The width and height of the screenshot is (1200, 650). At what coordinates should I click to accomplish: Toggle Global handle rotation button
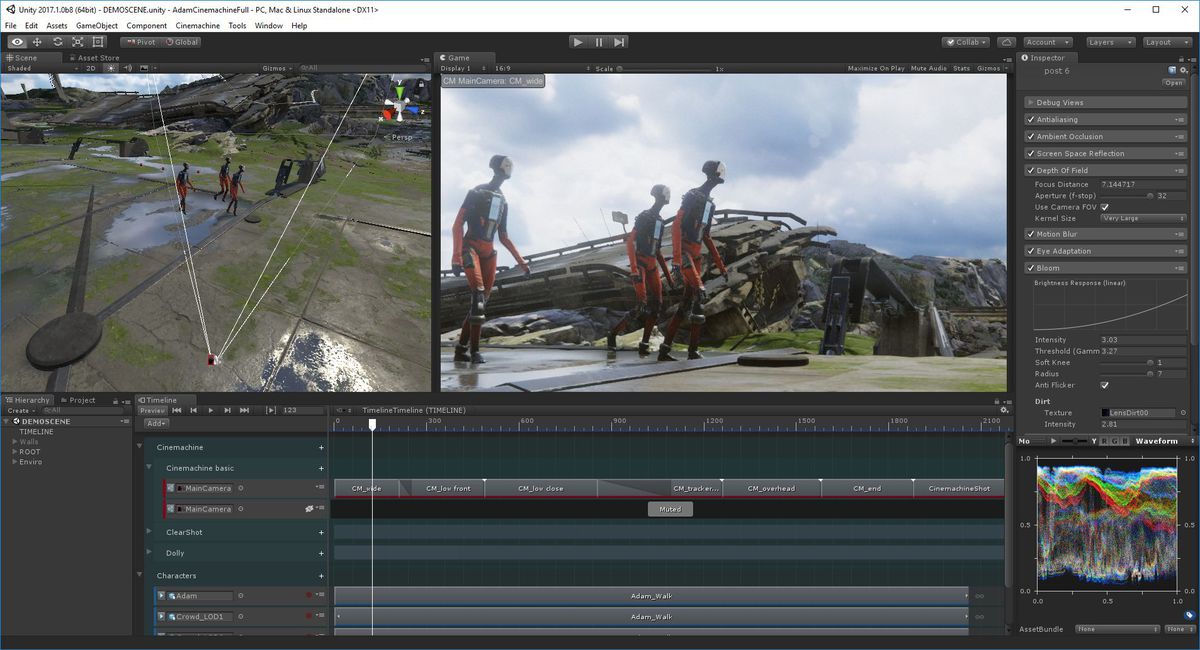[181, 42]
